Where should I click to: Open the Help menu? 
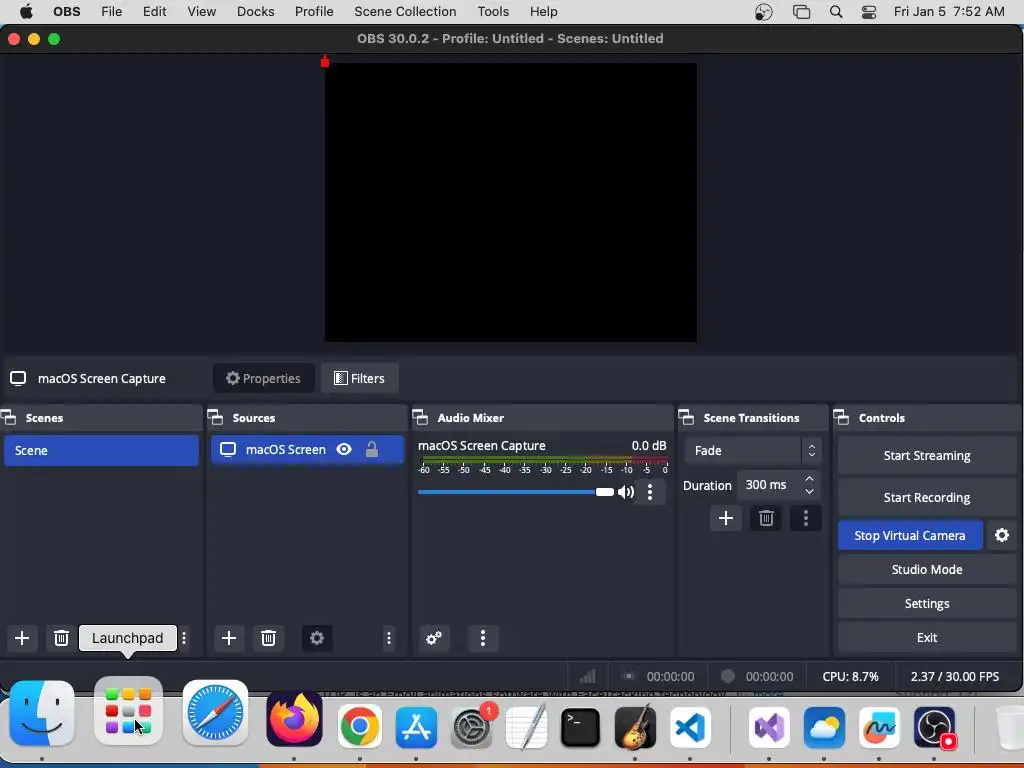tap(543, 12)
